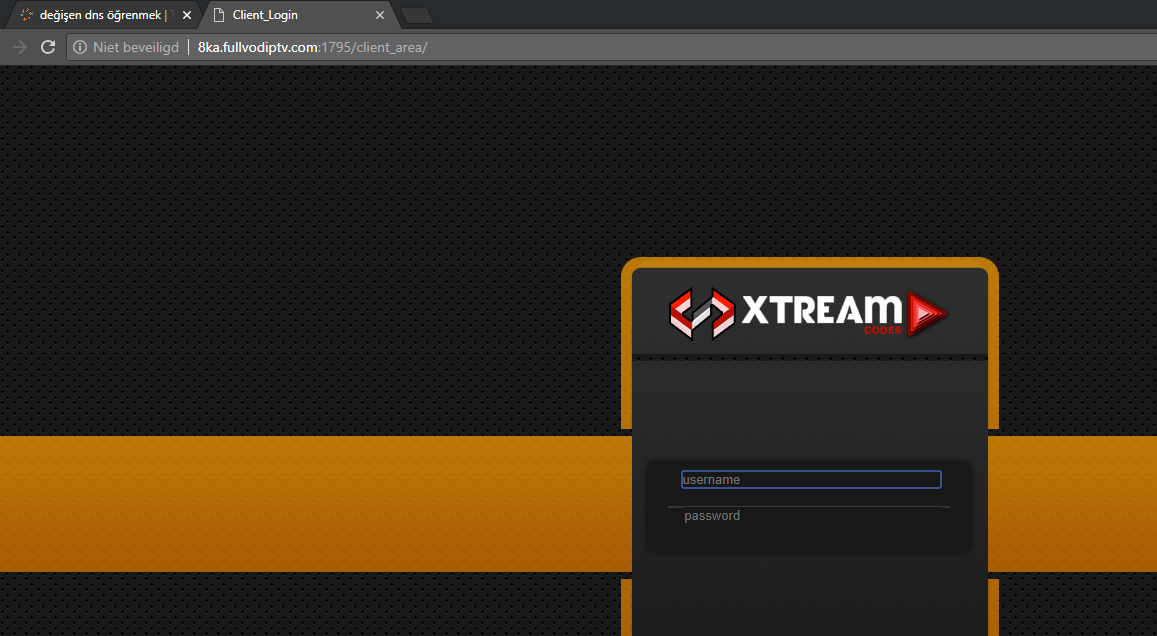
Task: Click the page icon on Client_Login tab
Action: click(x=218, y=15)
